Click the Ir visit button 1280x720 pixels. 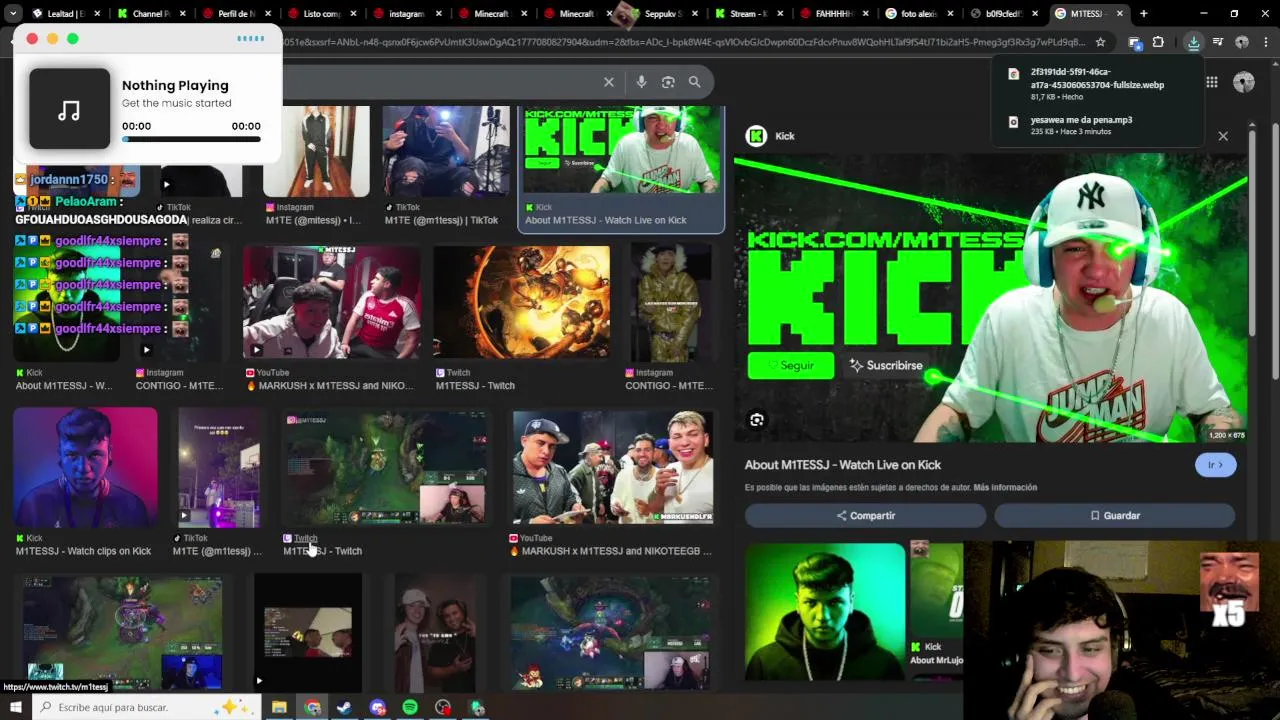(x=1215, y=465)
